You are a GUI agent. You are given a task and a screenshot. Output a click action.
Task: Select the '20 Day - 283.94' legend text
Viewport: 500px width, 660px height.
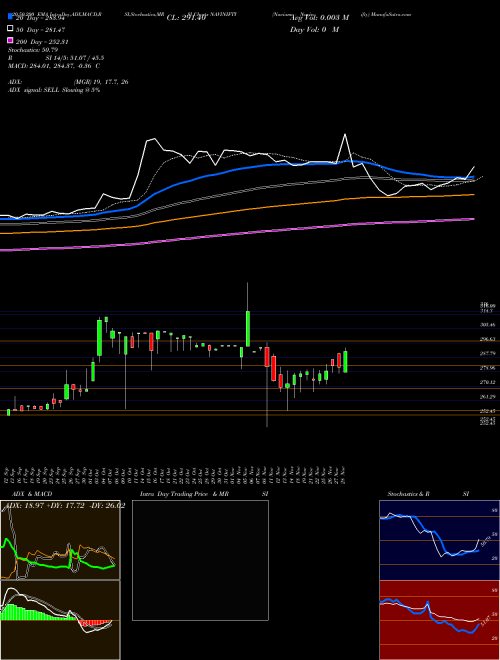[41, 18]
